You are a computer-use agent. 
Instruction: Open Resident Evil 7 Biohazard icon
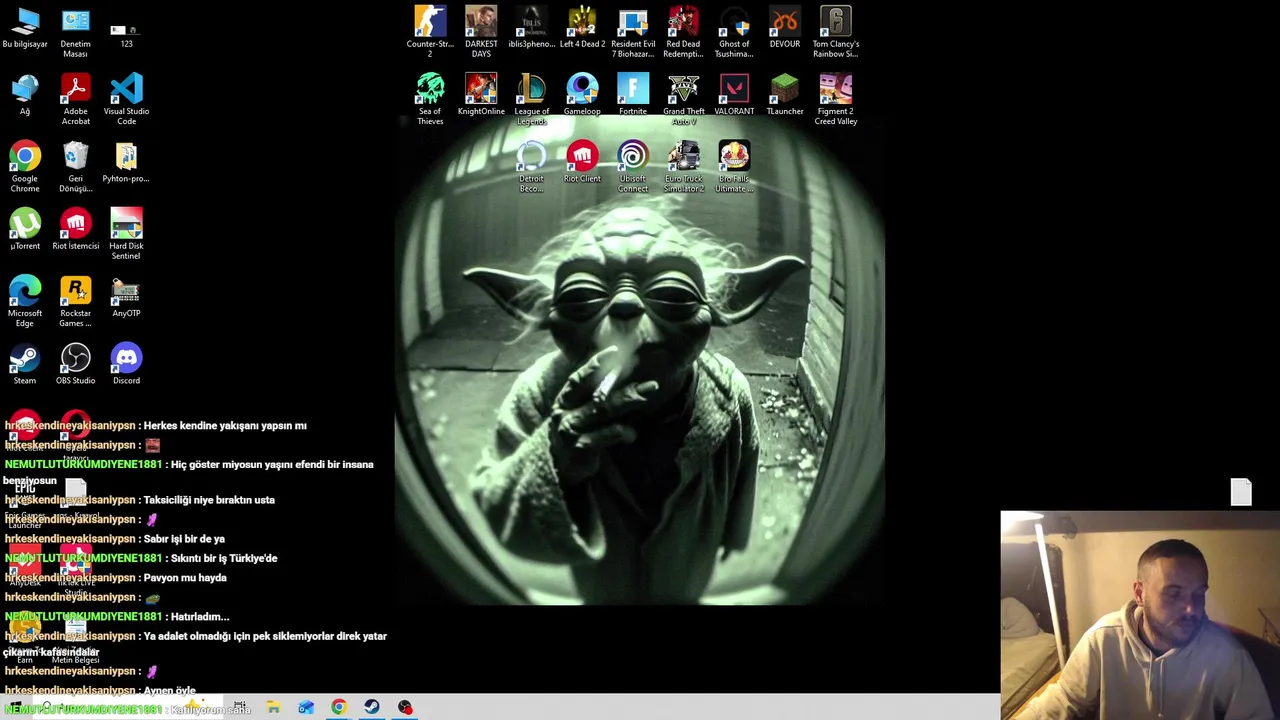tap(633, 33)
